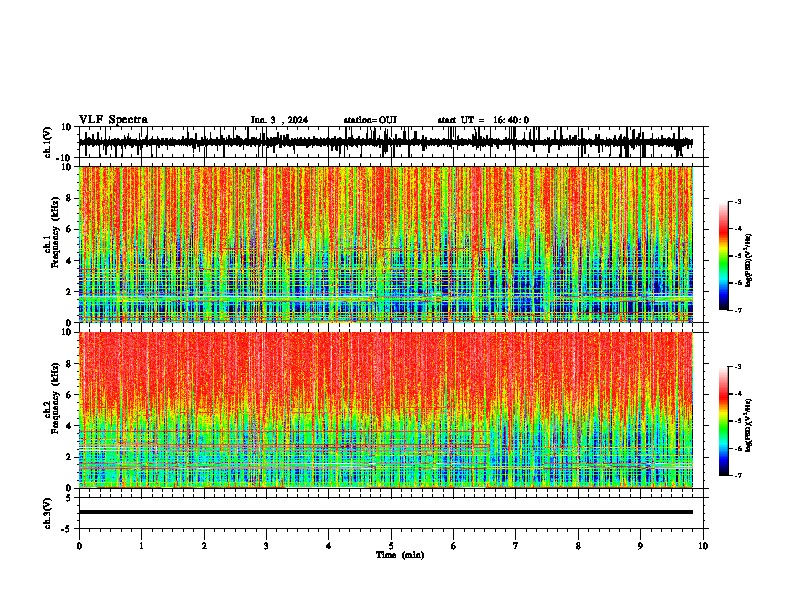Image resolution: width=792 pixels, height=612 pixels.
Task: Click the "station=OUI" header label
Action: (370, 120)
